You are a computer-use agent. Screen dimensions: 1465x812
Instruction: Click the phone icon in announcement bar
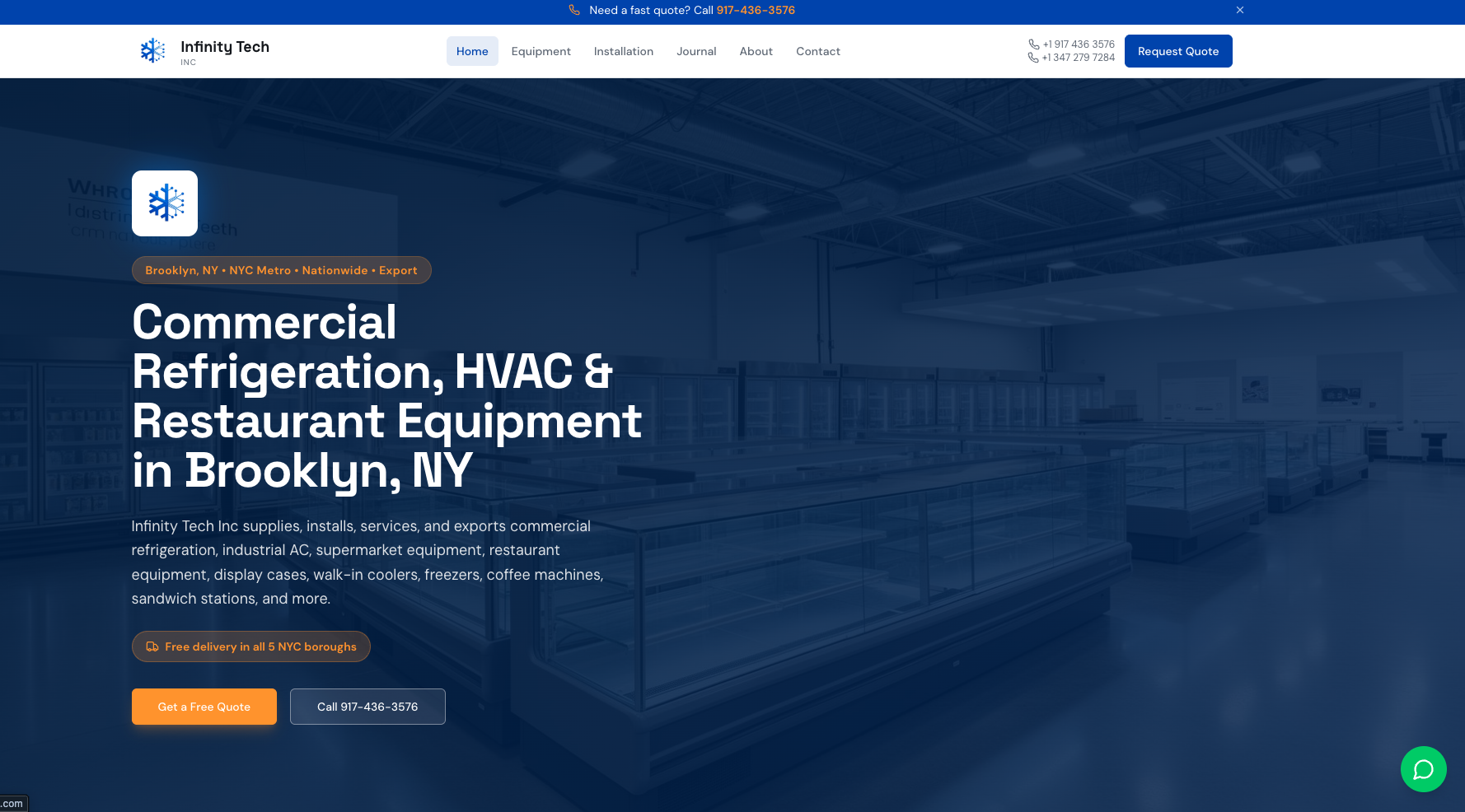click(574, 10)
